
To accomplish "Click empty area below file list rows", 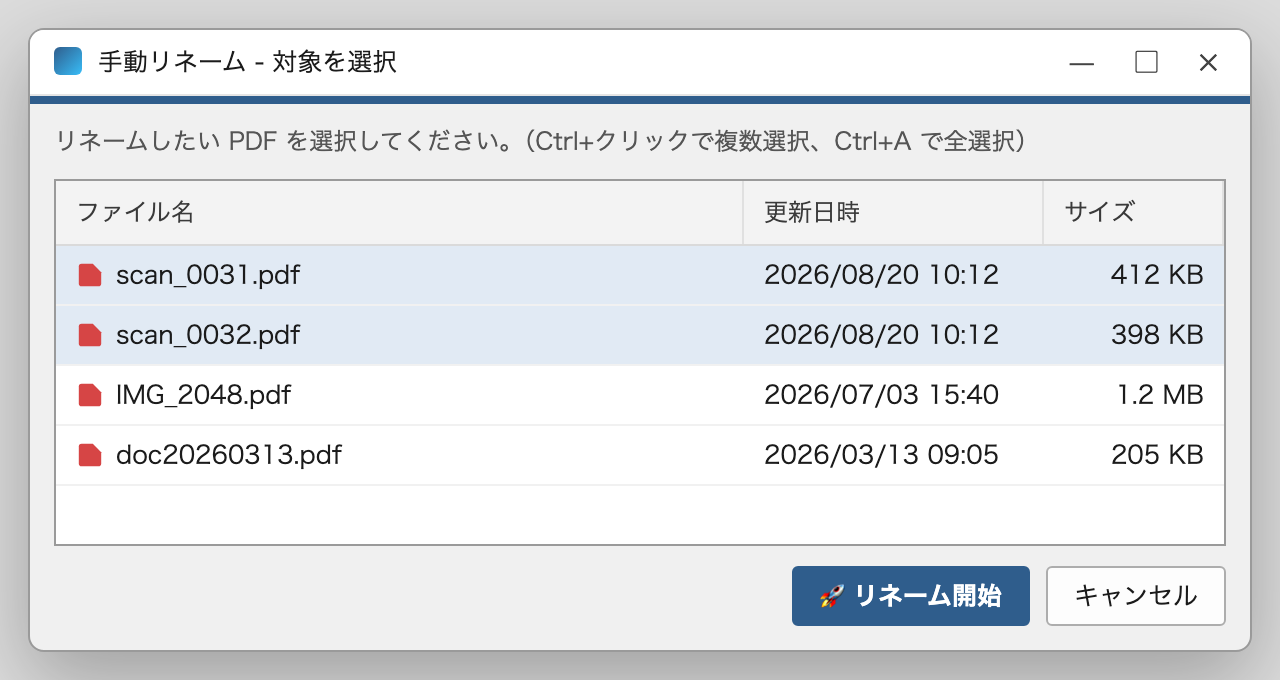I will coord(640,515).
